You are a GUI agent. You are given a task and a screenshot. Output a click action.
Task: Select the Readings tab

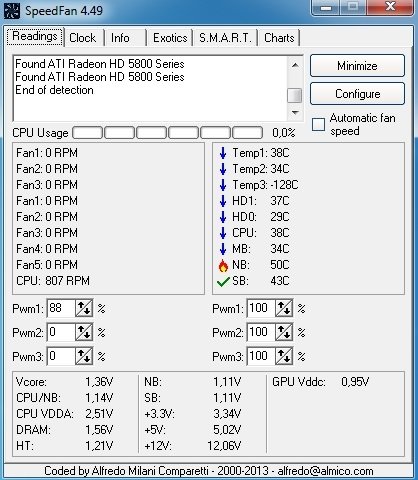pyautogui.click(x=35, y=36)
